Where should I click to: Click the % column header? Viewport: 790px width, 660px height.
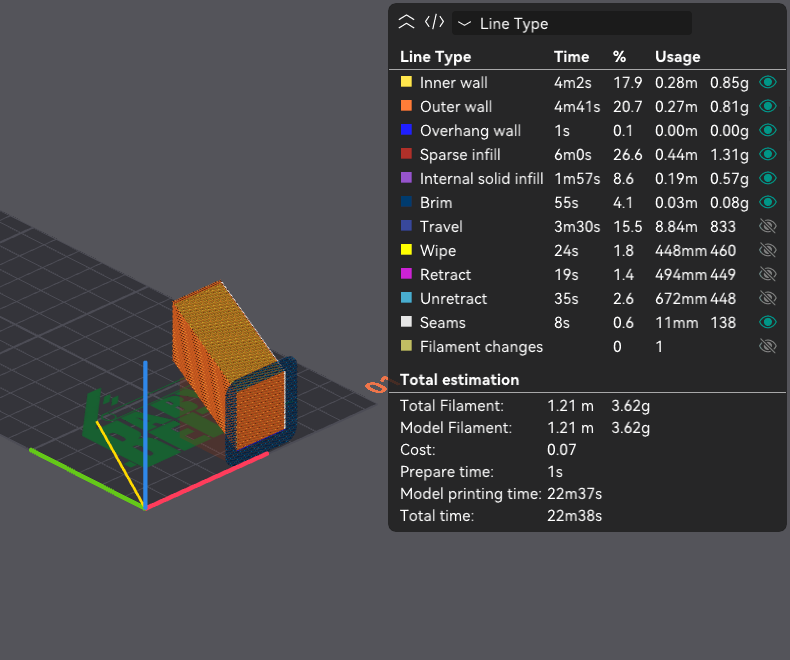tap(619, 57)
